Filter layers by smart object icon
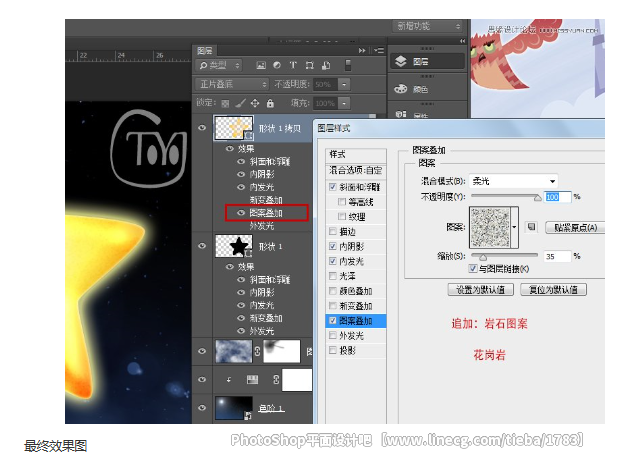The image size is (639, 459). tap(326, 65)
